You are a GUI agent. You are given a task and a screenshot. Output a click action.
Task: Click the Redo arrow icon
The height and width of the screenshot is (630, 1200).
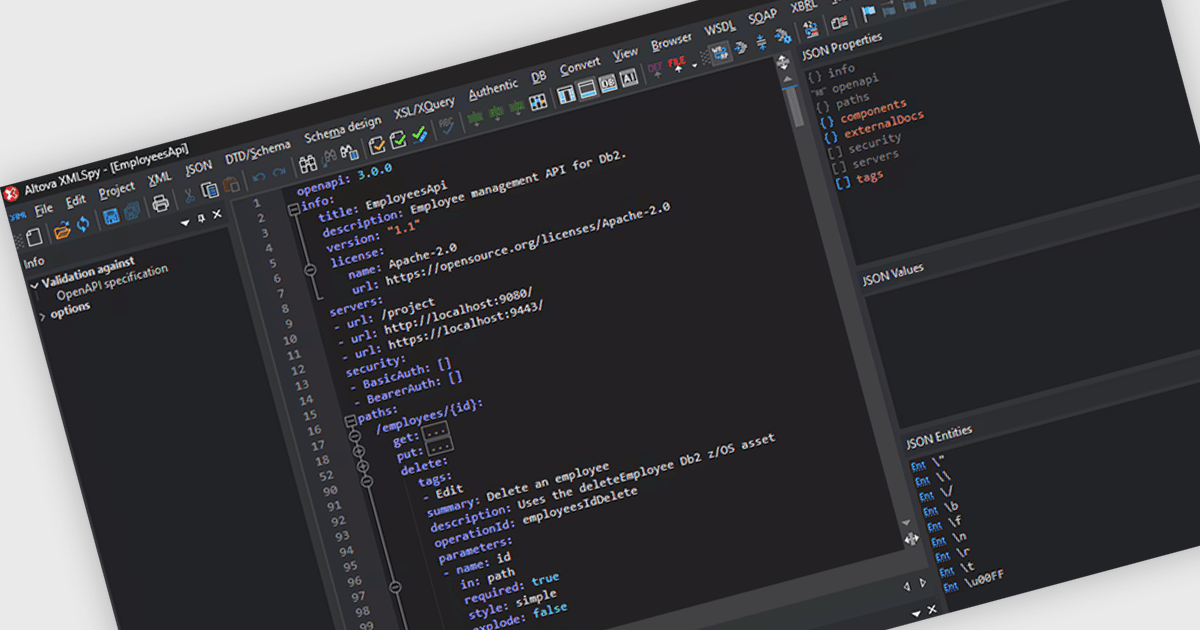(x=279, y=172)
